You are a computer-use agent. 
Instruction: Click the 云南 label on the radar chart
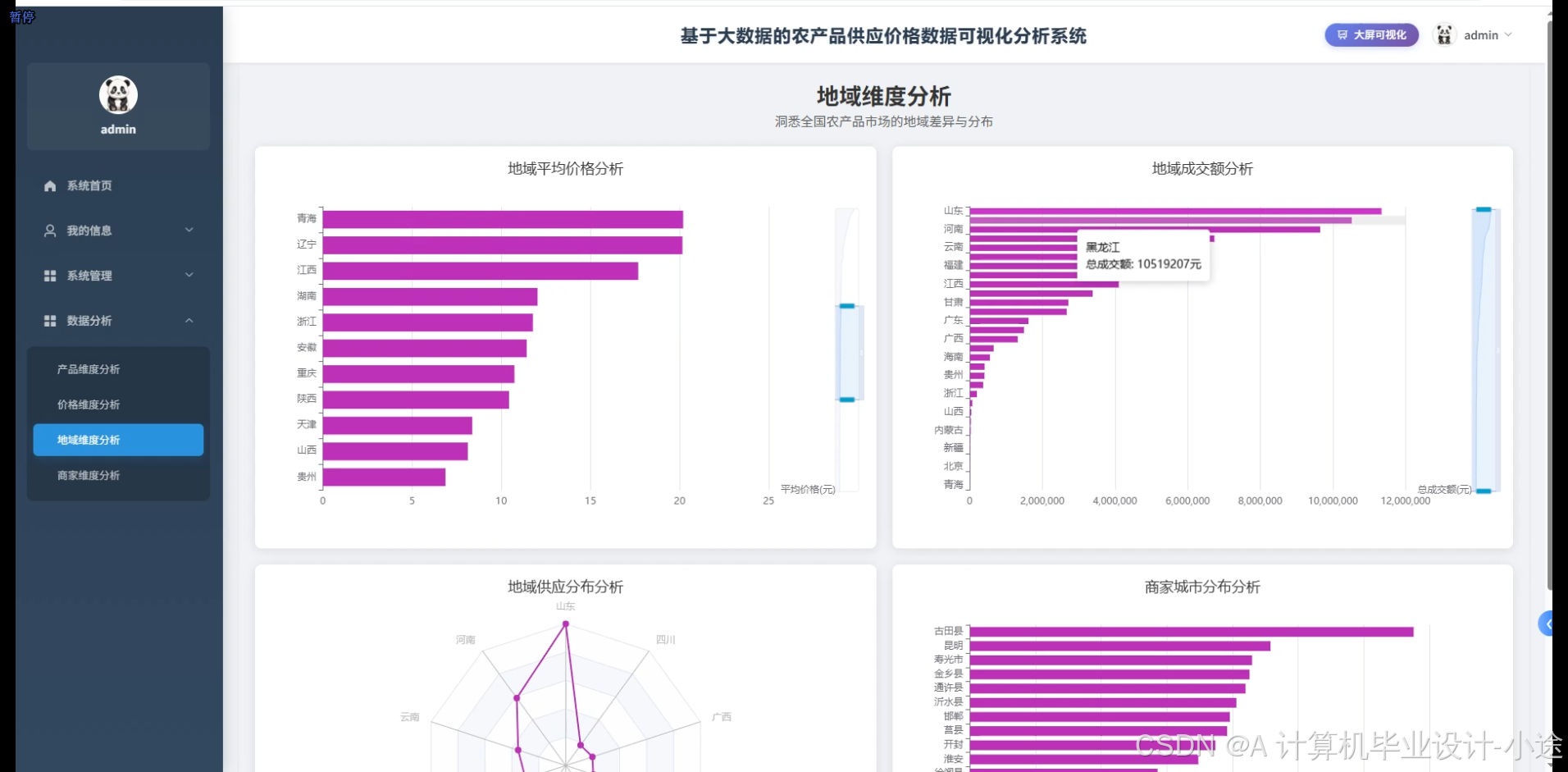409,717
